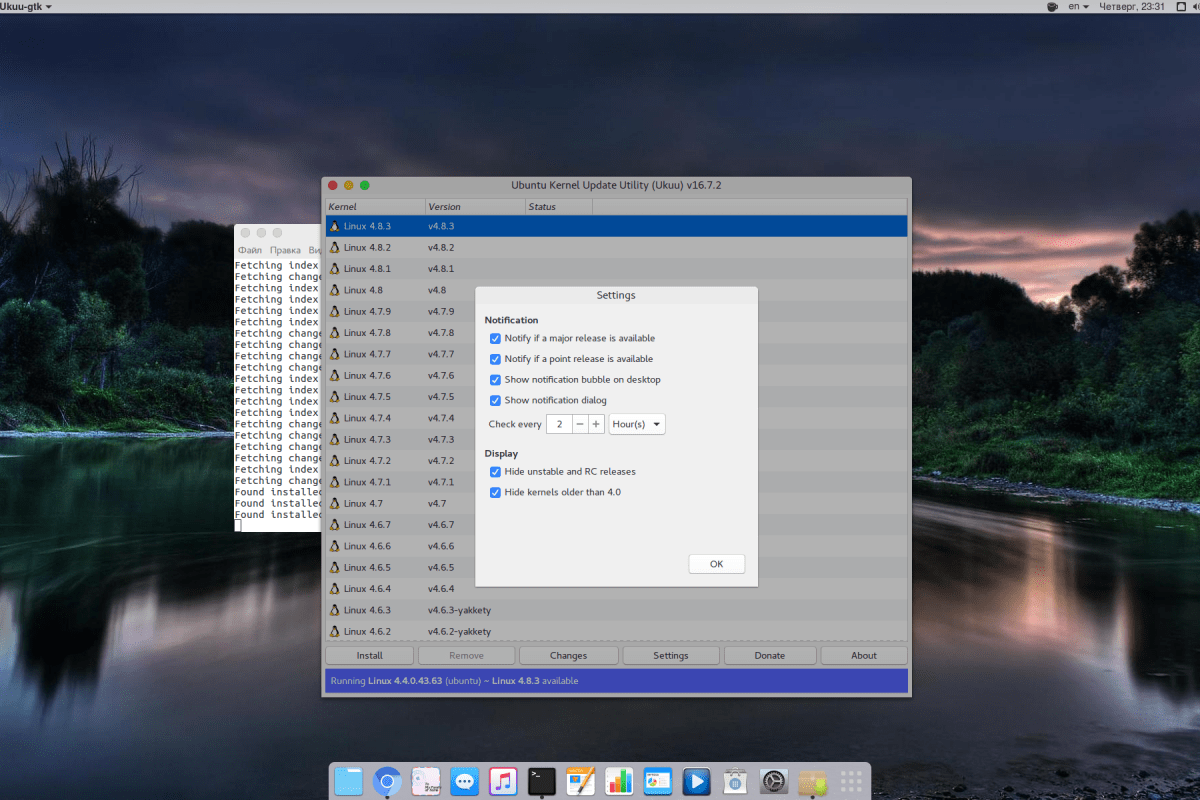Open the music player dock icon
The width and height of the screenshot is (1200, 800).
[503, 781]
